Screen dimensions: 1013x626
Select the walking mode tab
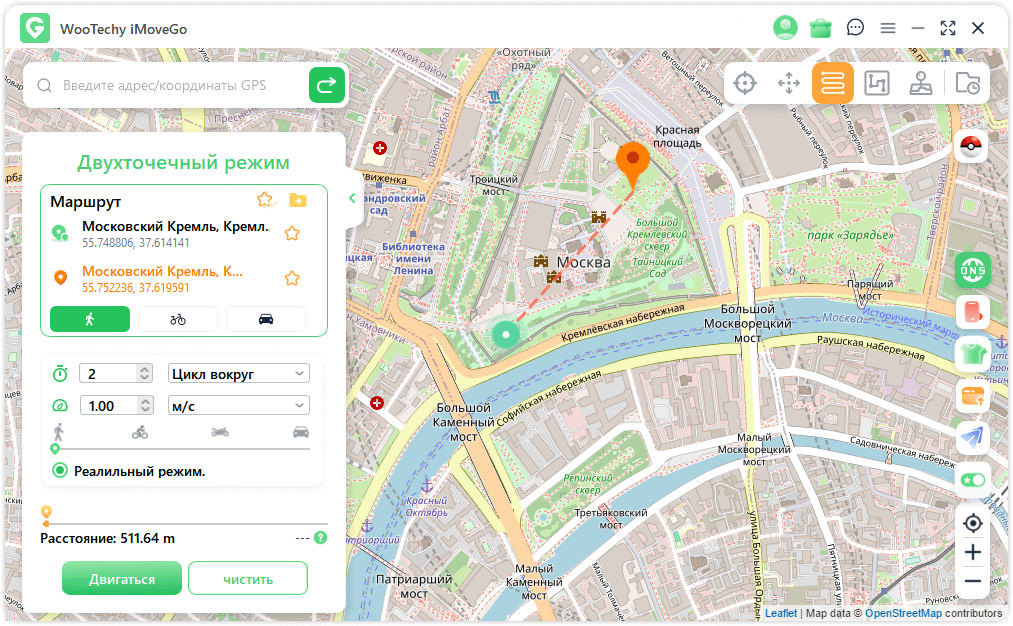(90, 319)
